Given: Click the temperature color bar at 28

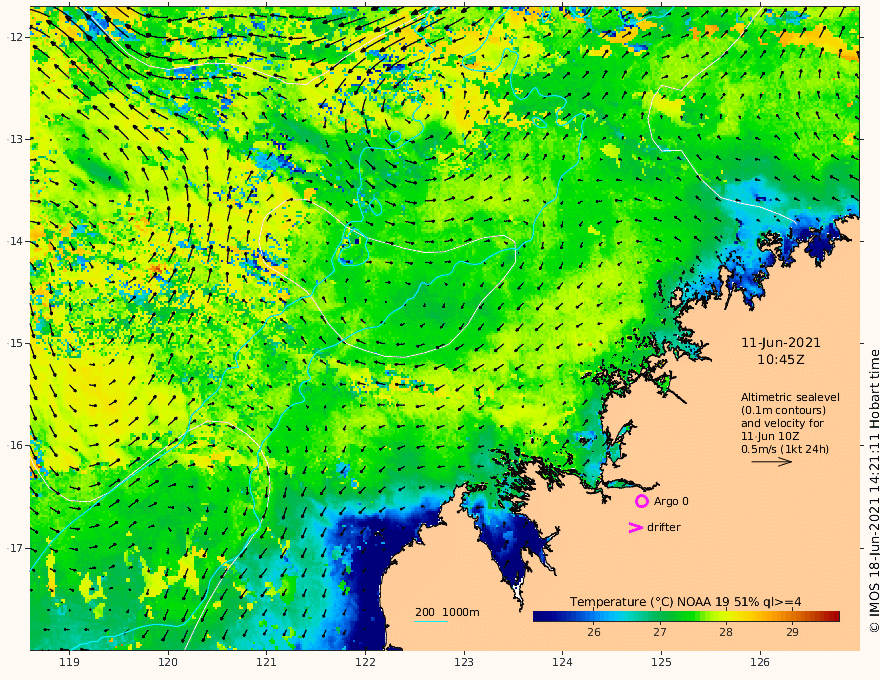Looking at the screenshot, I should [726, 617].
